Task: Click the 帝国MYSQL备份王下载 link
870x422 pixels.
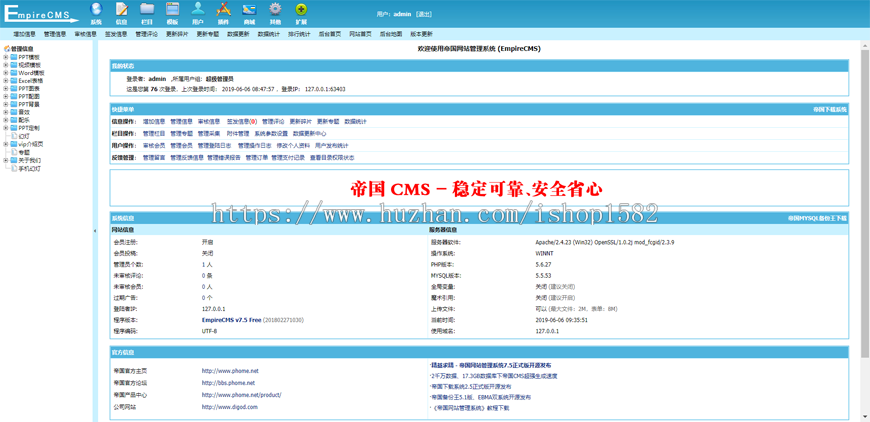Action: 817,218
